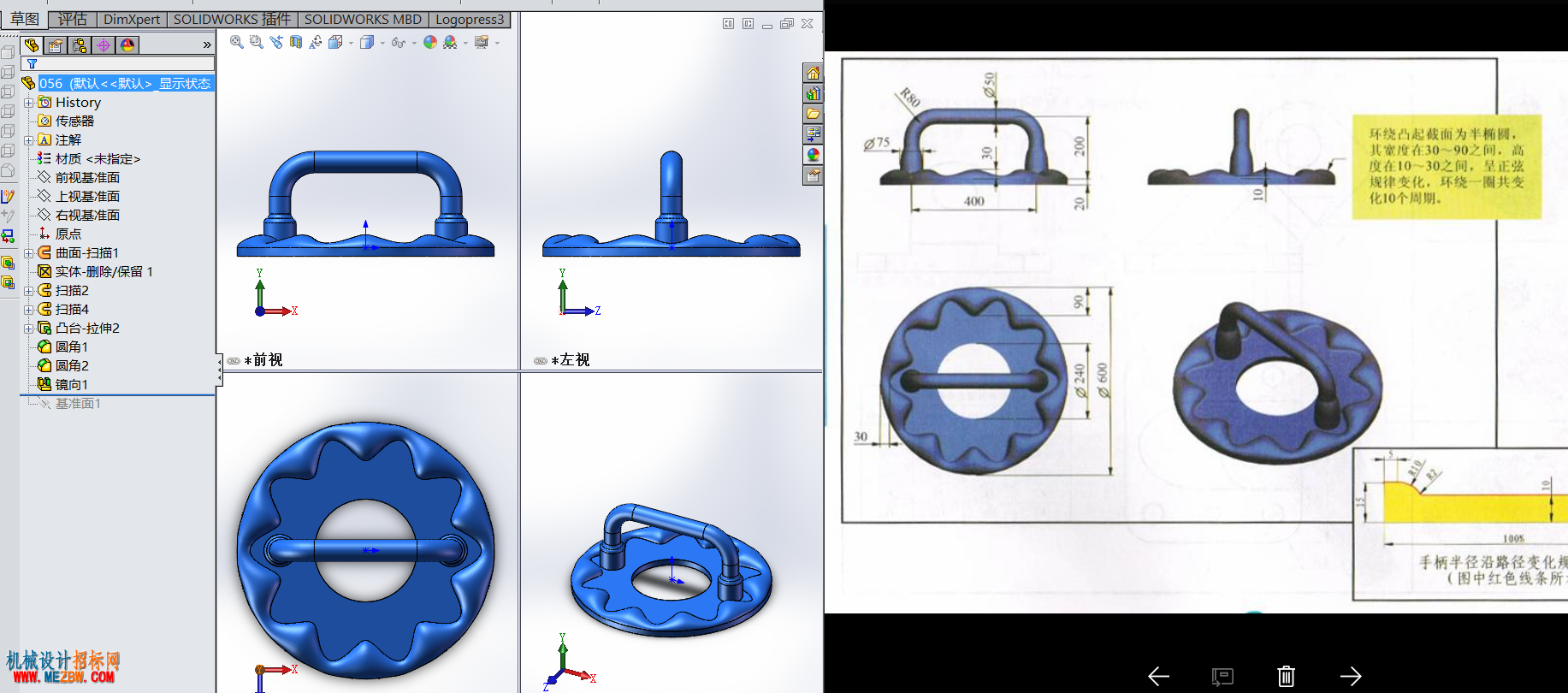
Task: Click the trash delete icon in image viewer
Action: 1286,677
